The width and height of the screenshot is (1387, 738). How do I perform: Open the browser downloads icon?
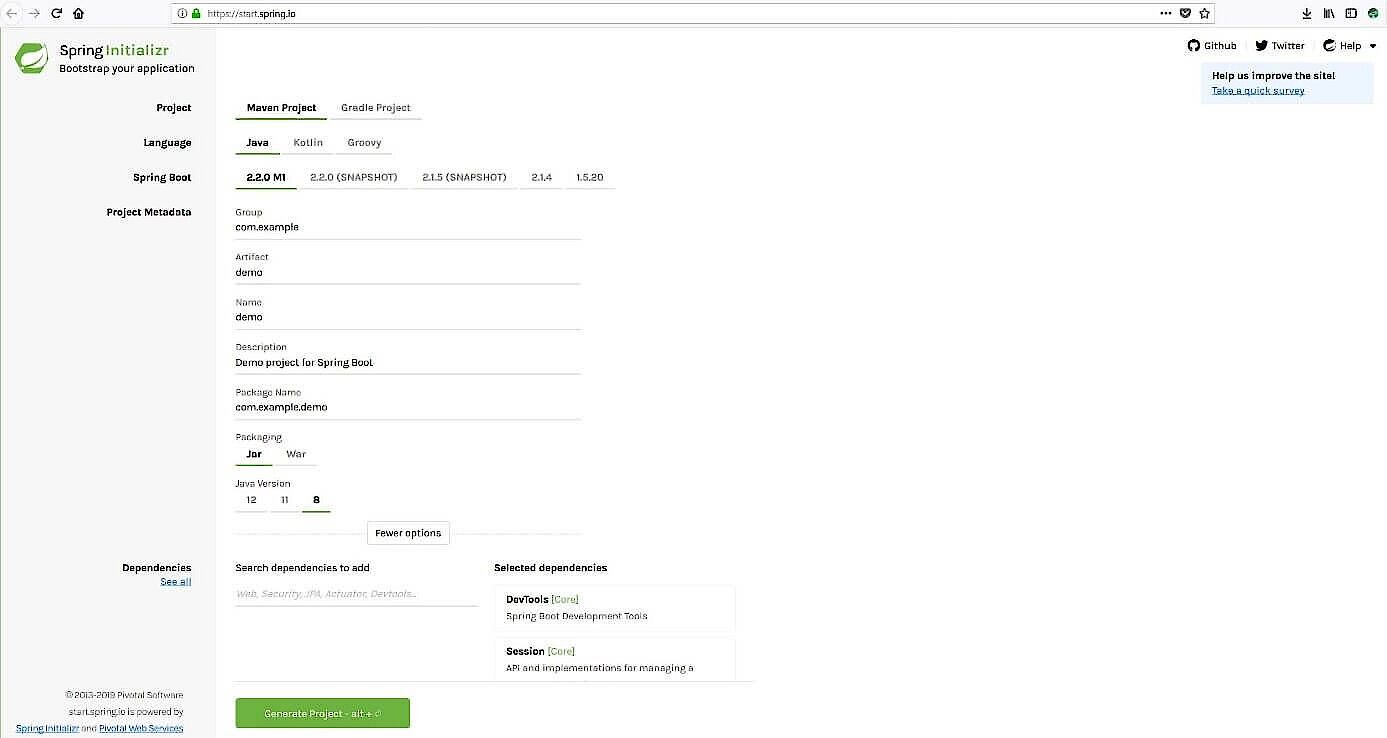point(1307,14)
